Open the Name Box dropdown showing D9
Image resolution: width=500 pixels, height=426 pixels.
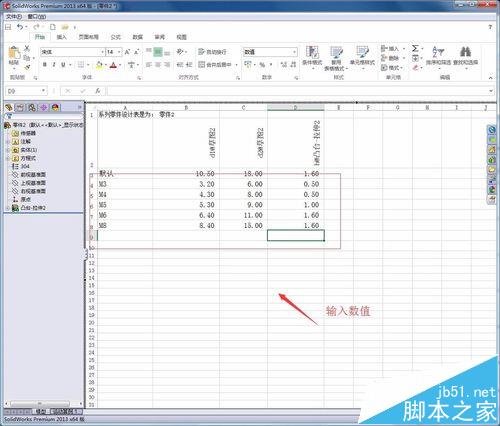coord(43,91)
